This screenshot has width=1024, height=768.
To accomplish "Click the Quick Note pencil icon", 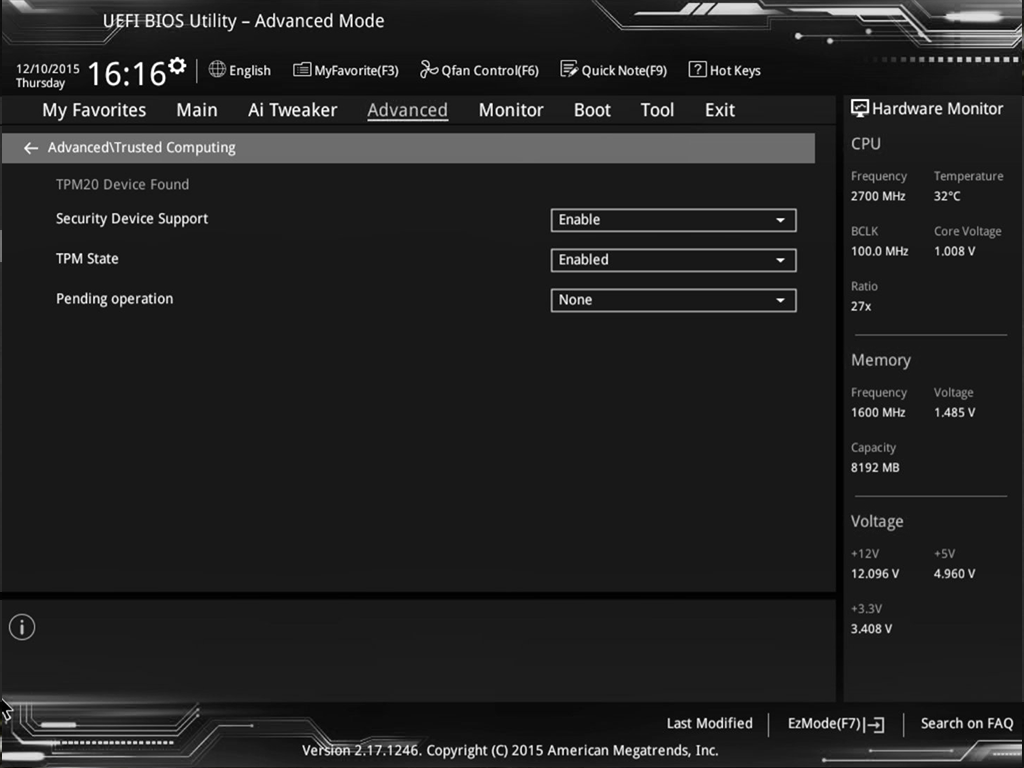I will [x=569, y=69].
